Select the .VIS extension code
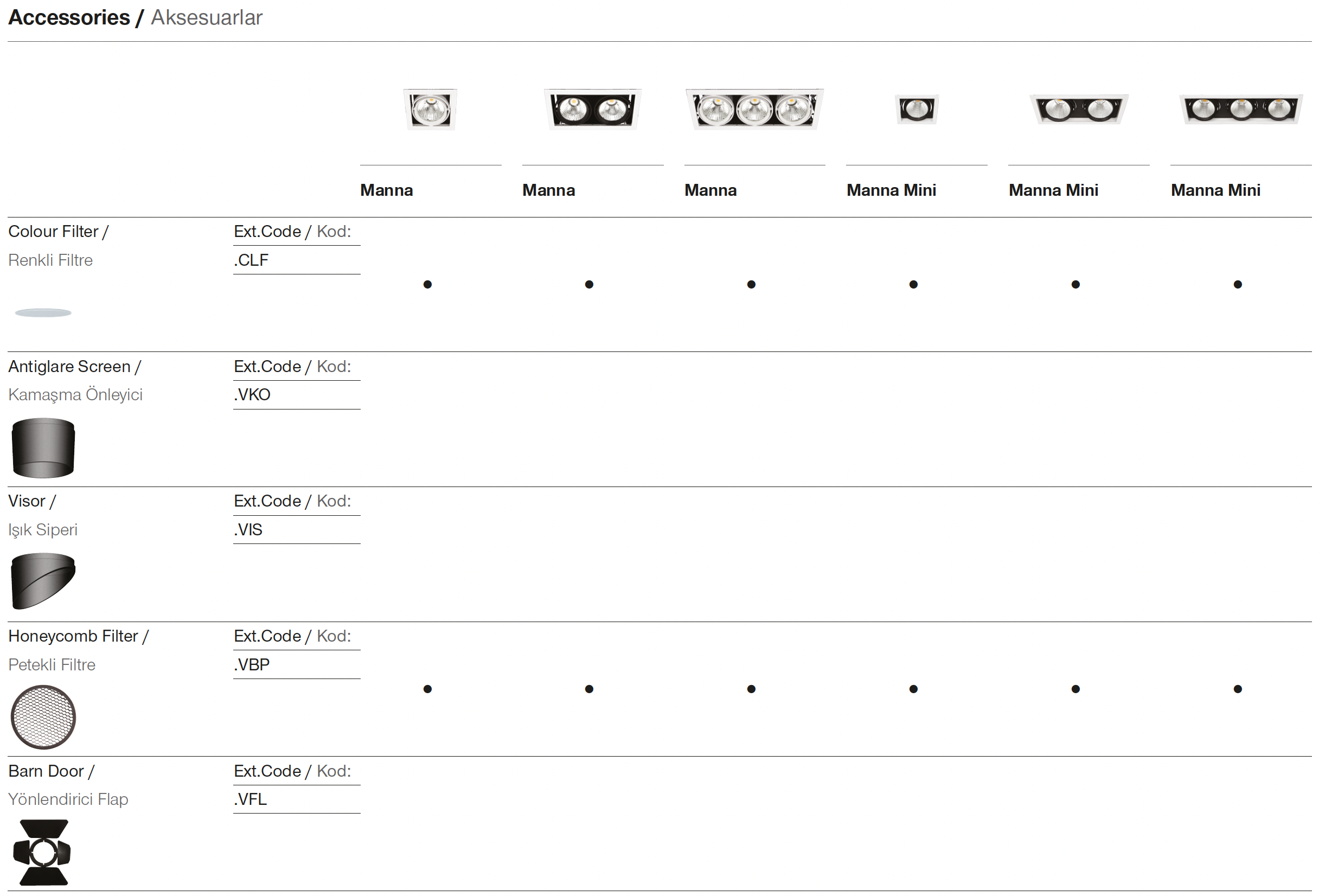Image resolution: width=1319 pixels, height=896 pixels. coord(248,530)
